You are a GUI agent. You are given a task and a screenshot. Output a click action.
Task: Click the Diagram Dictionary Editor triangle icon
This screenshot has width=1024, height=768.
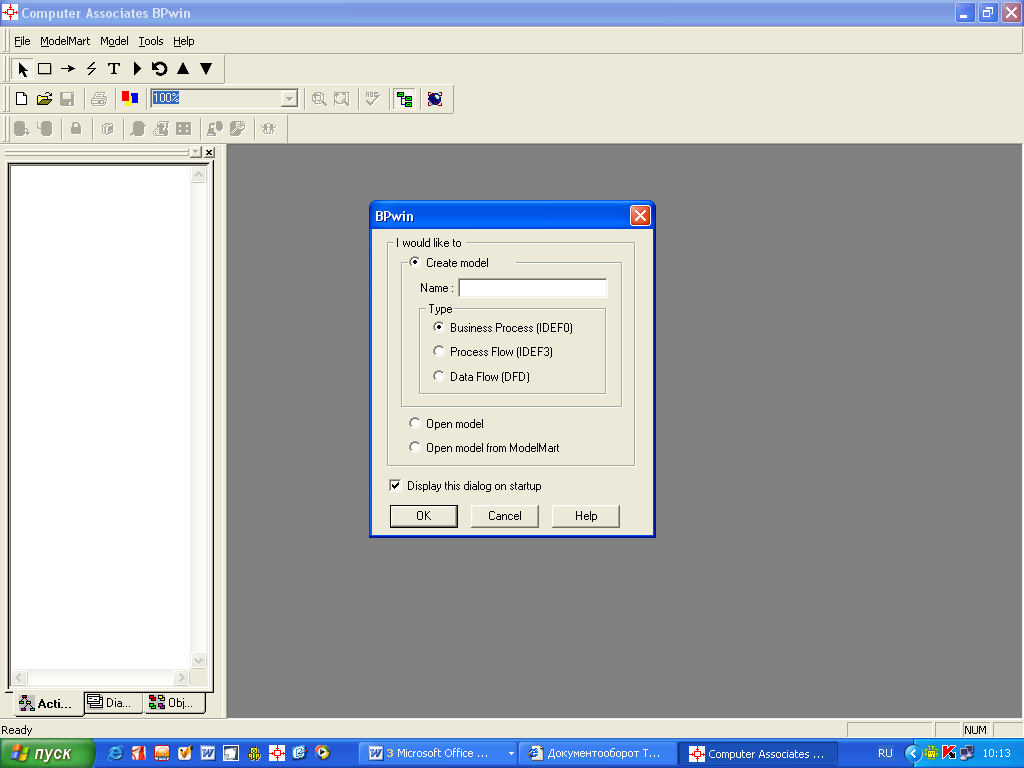(137, 69)
